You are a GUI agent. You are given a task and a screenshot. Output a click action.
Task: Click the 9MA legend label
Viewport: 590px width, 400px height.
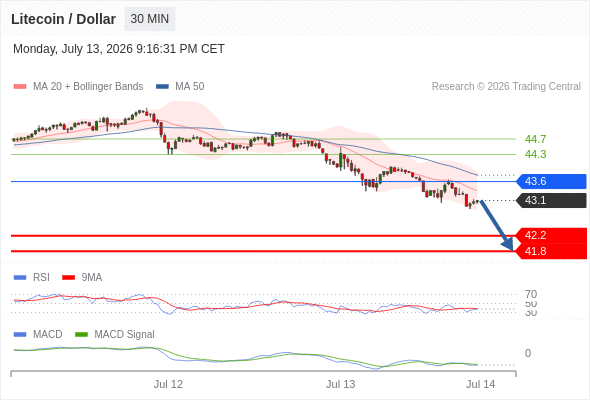[92, 278]
